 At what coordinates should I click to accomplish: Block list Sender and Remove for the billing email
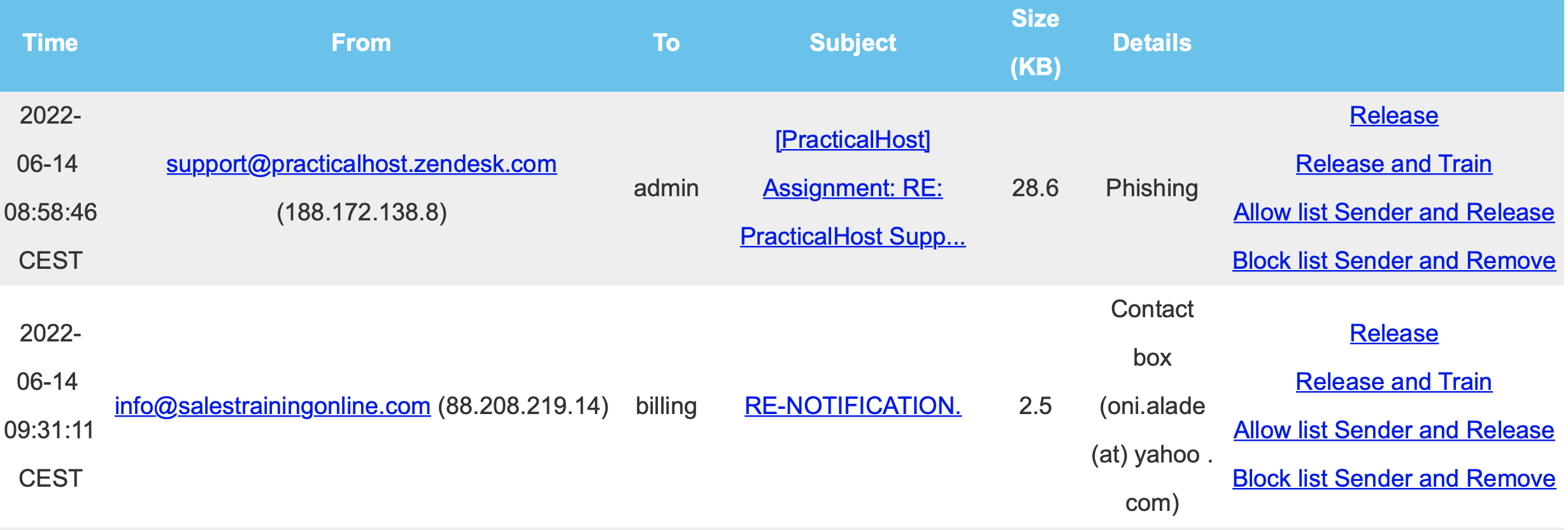coord(1394,479)
